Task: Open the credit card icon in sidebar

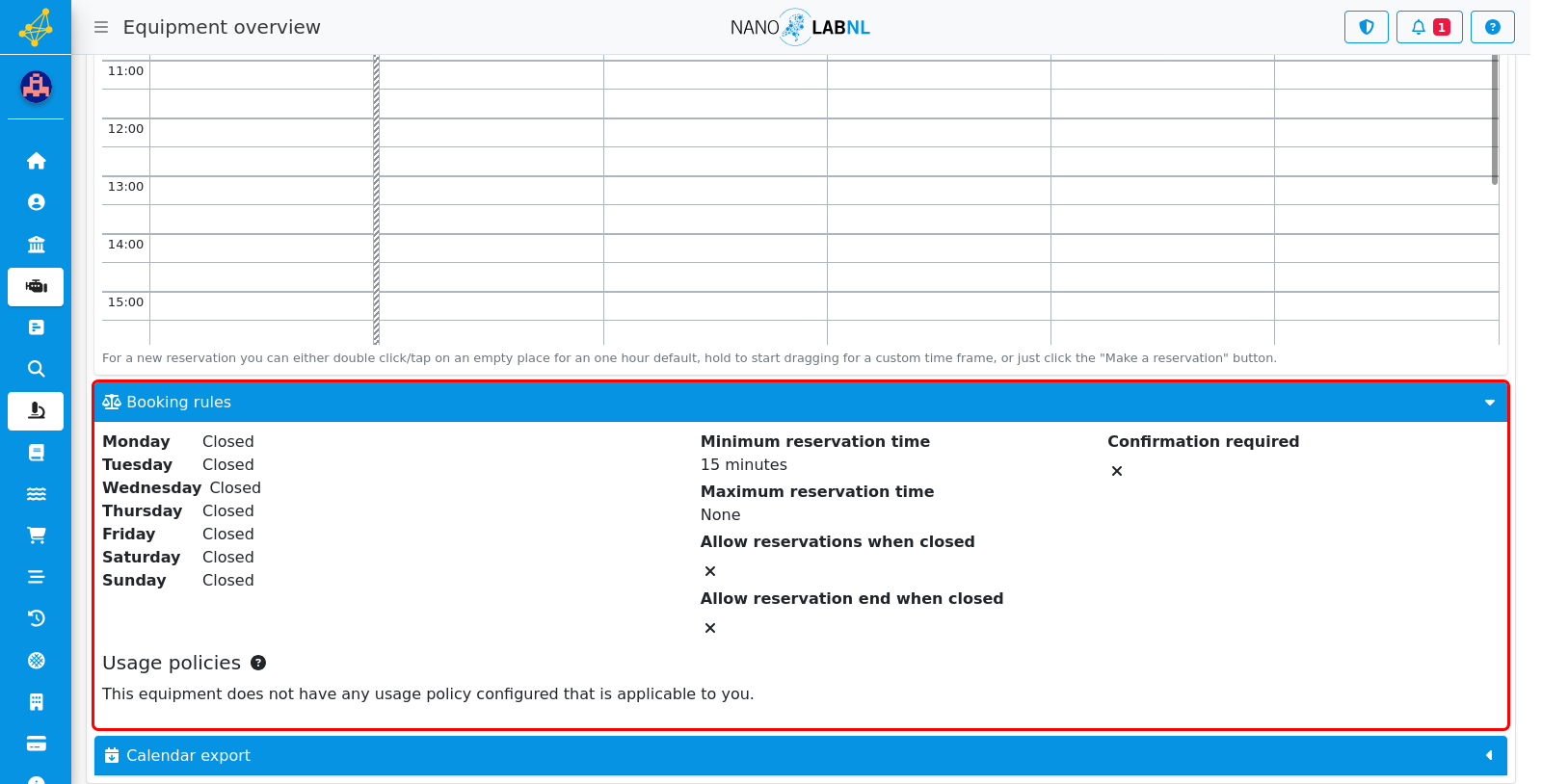Action: point(36,744)
